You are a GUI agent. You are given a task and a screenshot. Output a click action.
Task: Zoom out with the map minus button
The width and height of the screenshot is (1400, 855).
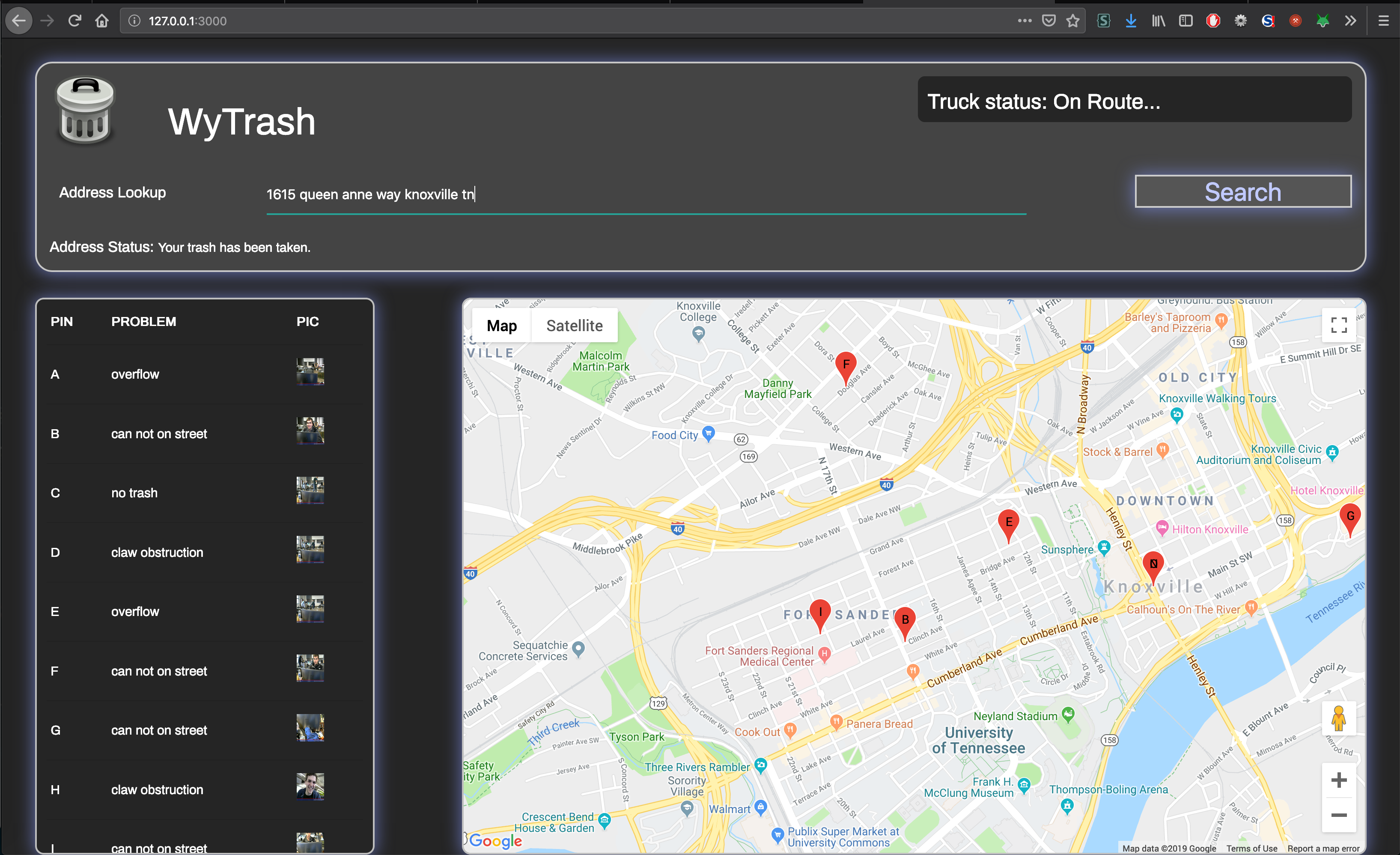coord(1339,815)
